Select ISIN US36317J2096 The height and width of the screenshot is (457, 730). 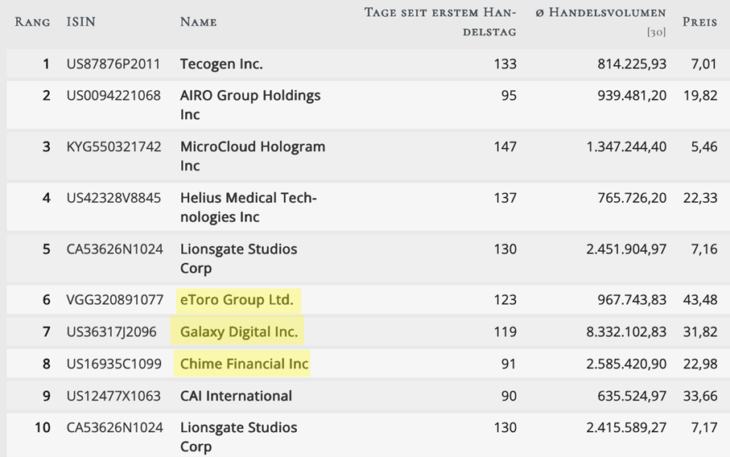pos(111,332)
